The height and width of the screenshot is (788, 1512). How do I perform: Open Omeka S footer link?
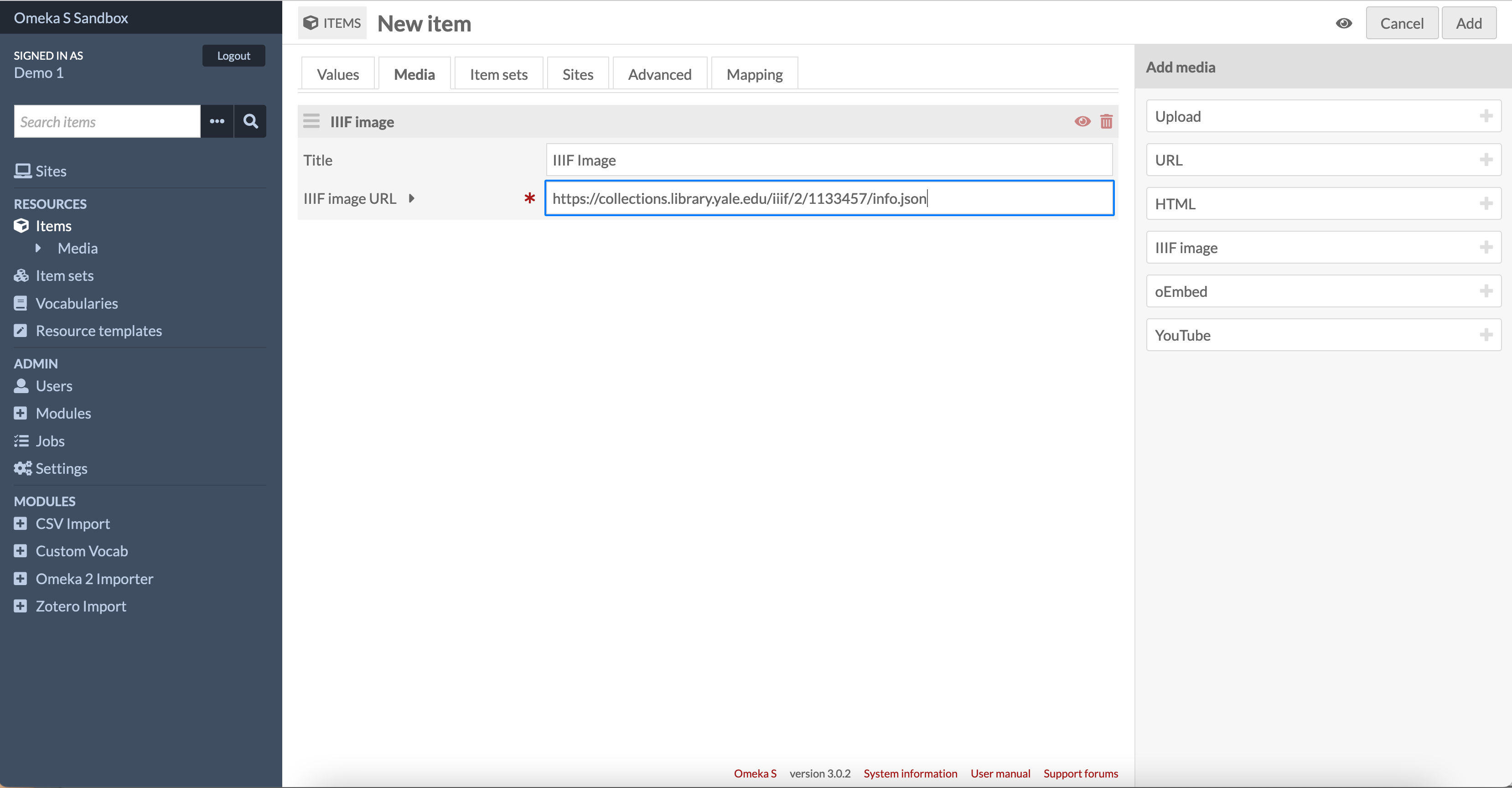tap(755, 773)
